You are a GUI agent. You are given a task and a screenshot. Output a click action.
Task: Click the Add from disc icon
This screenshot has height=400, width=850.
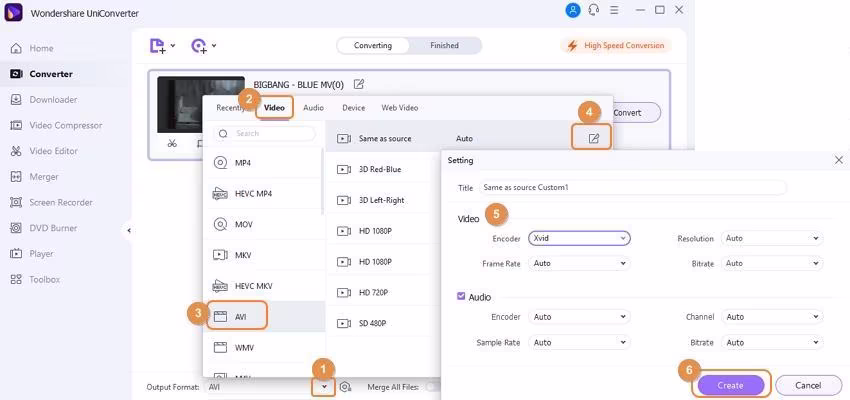199,46
